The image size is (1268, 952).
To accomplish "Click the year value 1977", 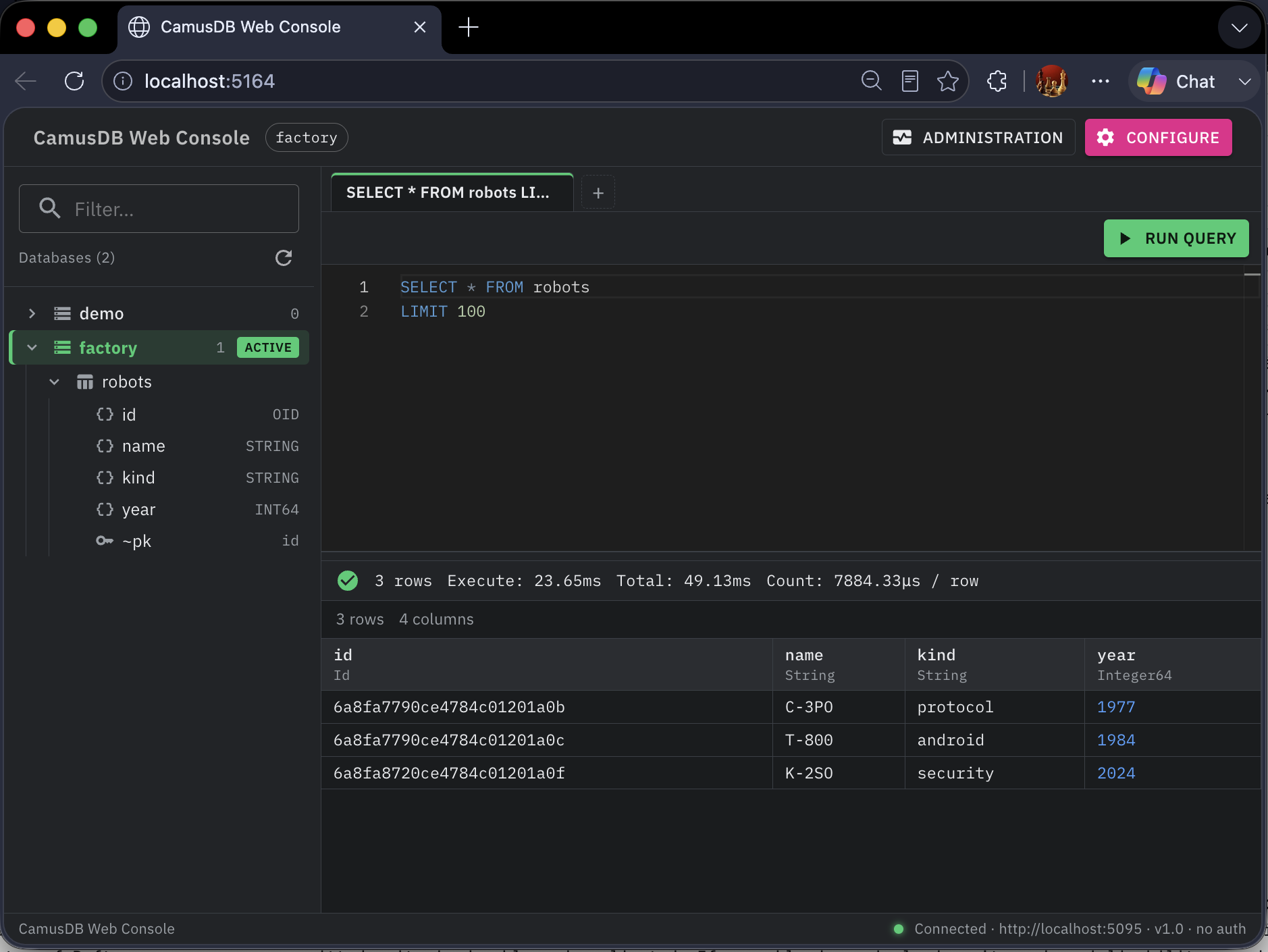I will 1116,707.
